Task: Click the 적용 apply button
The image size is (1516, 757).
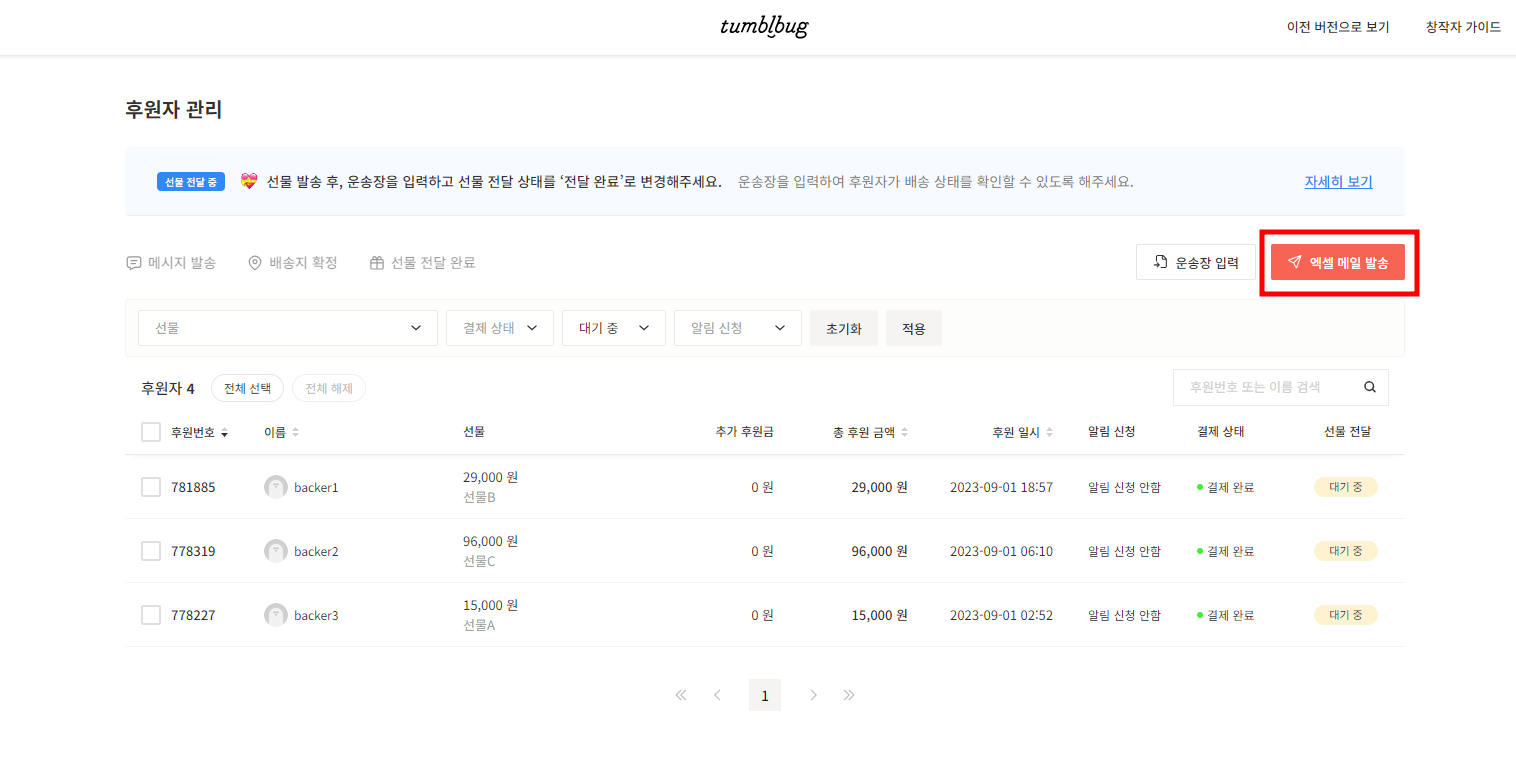Action: click(914, 328)
